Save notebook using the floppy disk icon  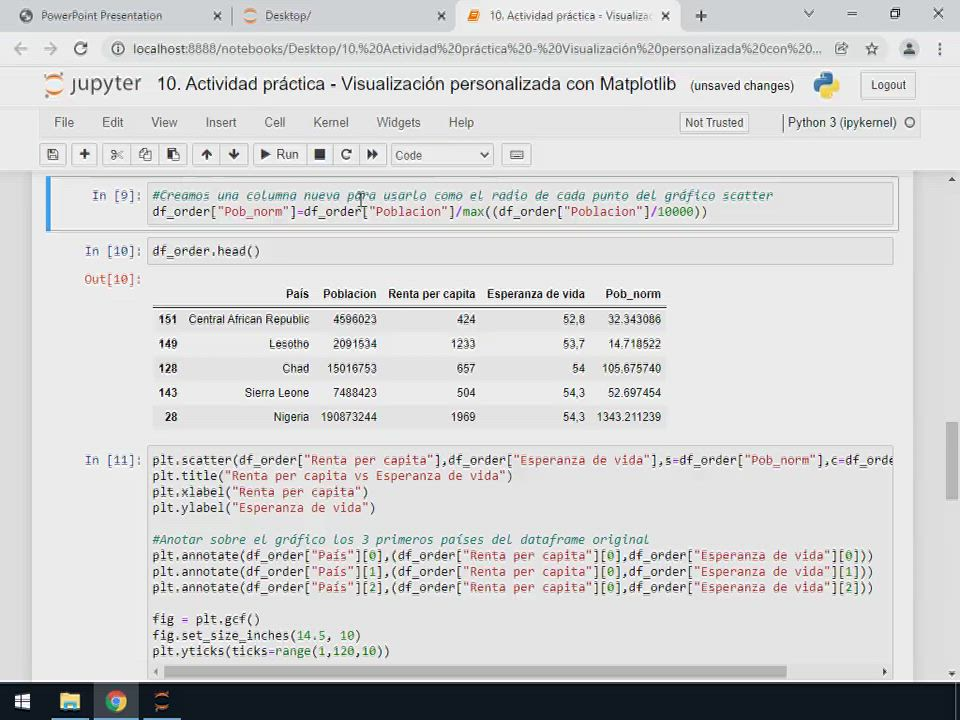[53, 155]
